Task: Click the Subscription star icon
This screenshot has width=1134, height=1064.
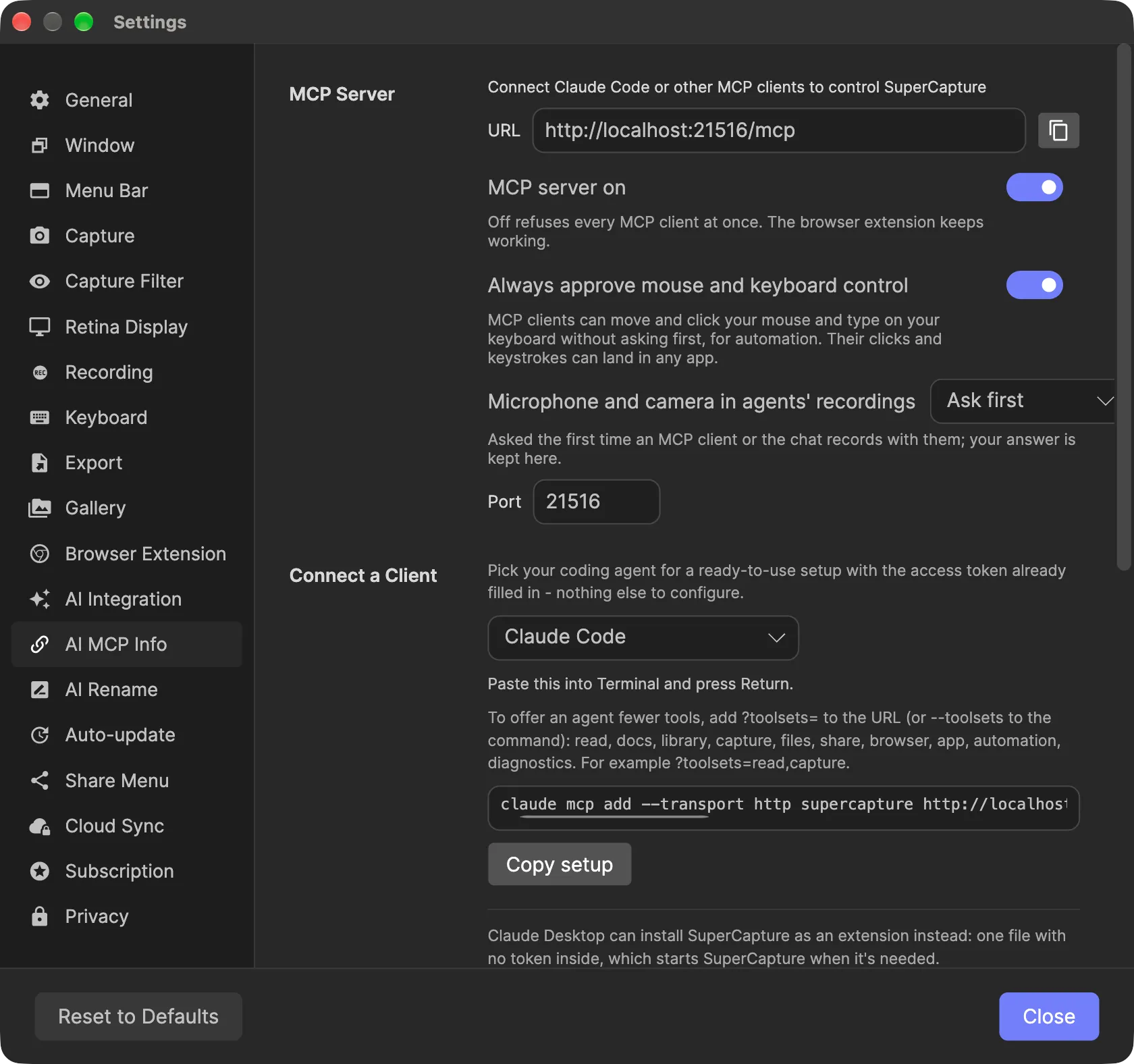Action: 40,871
